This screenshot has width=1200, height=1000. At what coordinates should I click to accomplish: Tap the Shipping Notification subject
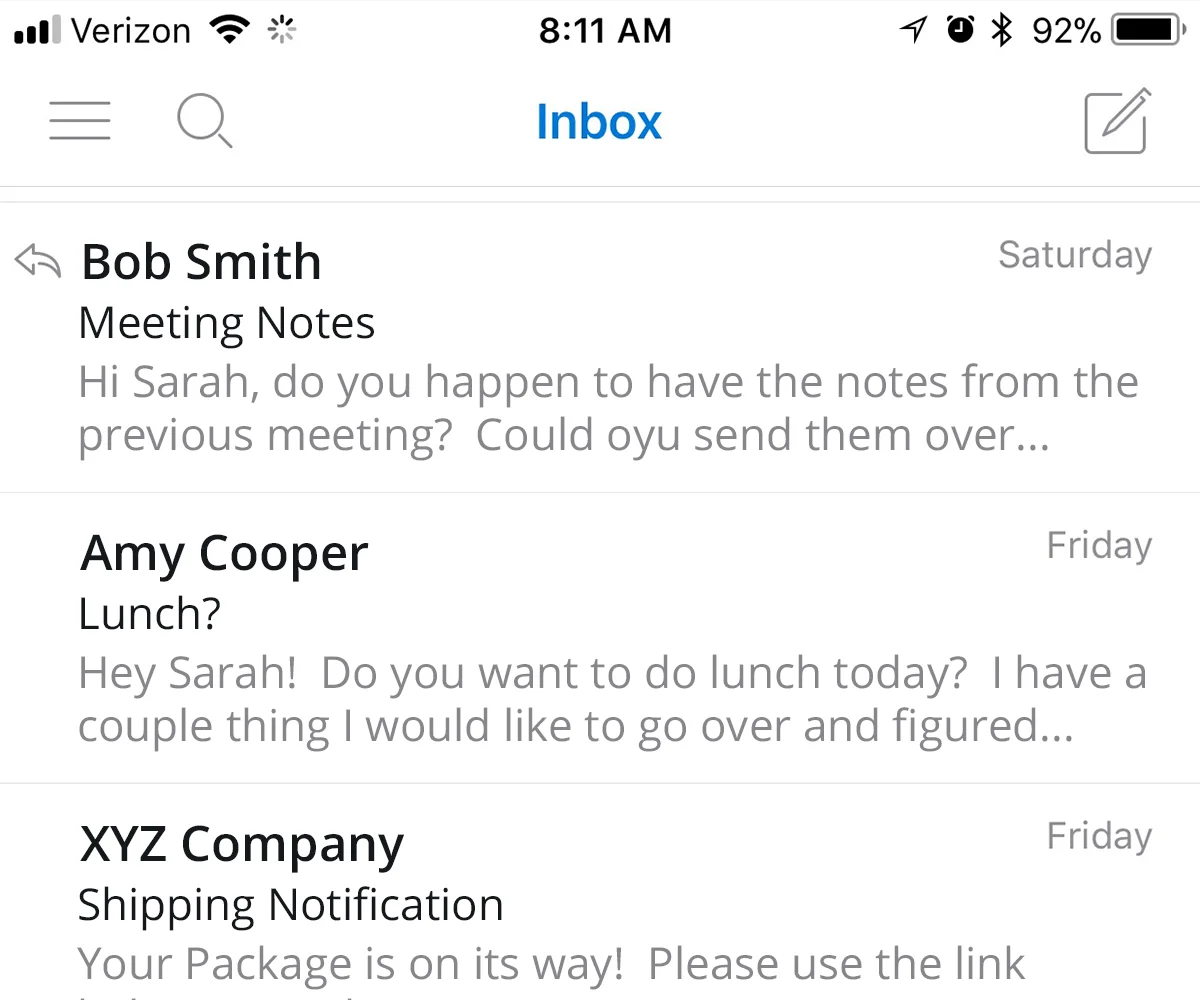point(291,905)
